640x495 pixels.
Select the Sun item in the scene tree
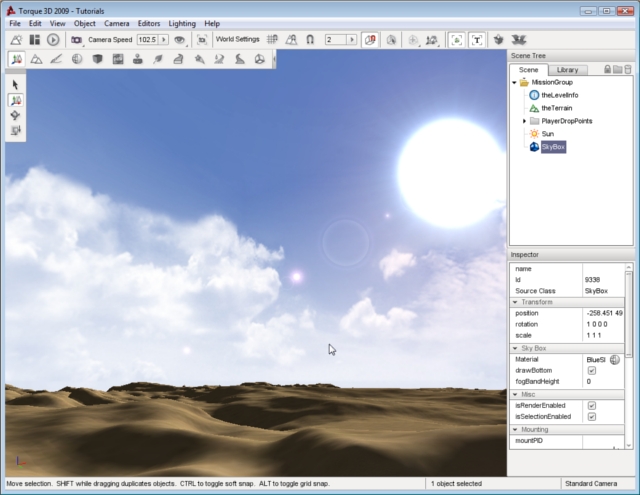pyautogui.click(x=547, y=133)
